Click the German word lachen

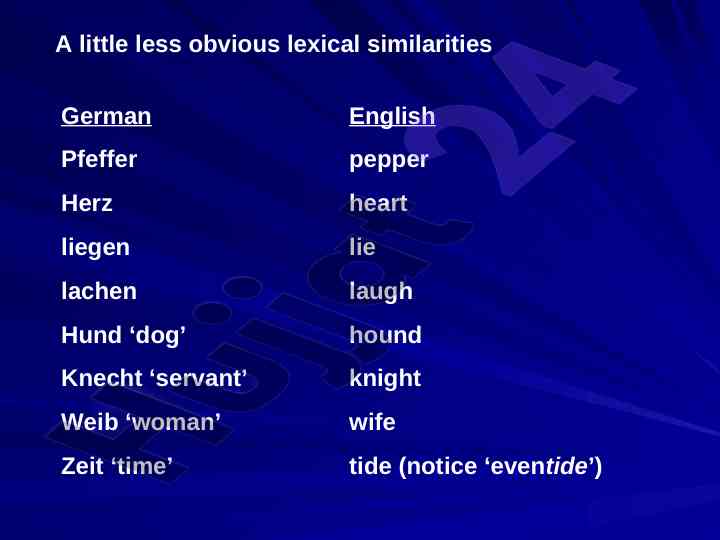click(x=99, y=291)
